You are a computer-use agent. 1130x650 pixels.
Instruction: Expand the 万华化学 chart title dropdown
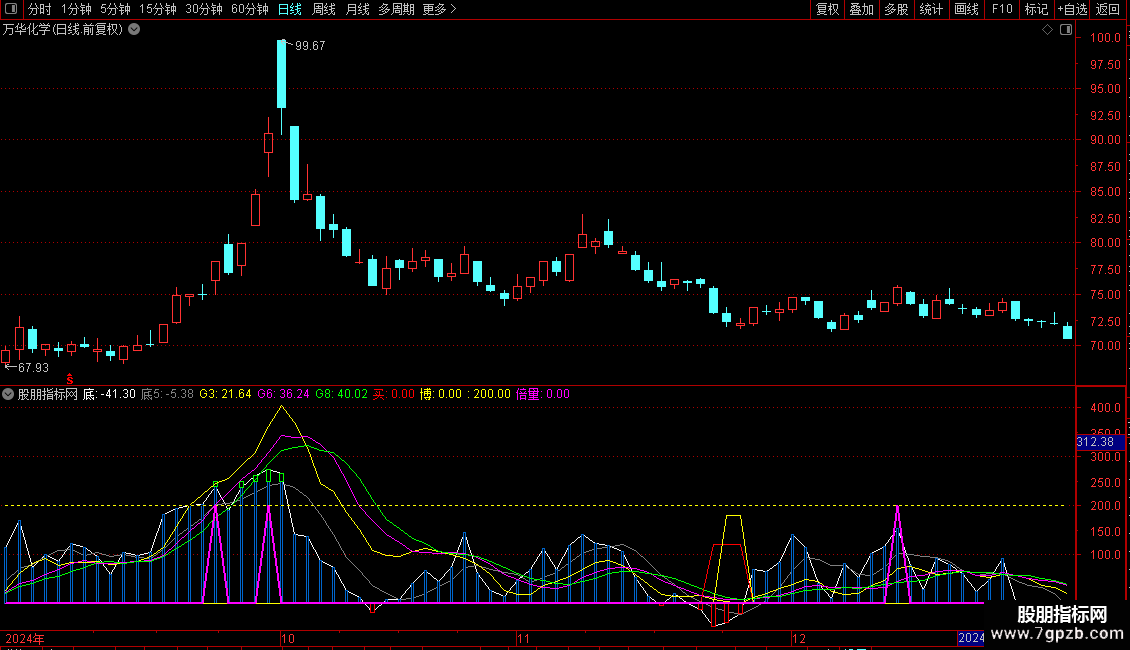coord(134,30)
